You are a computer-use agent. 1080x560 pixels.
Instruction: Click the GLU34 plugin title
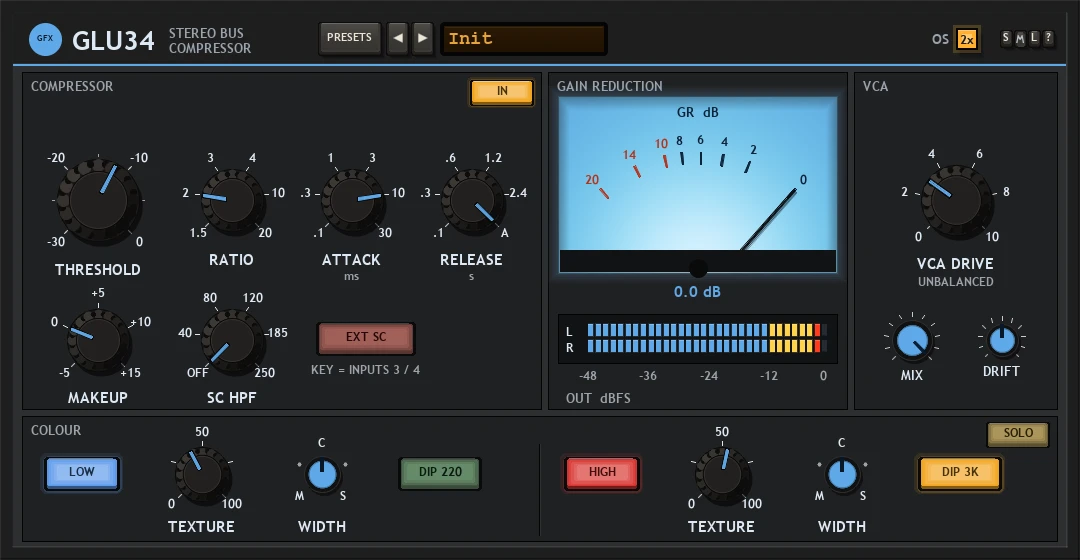pos(114,41)
